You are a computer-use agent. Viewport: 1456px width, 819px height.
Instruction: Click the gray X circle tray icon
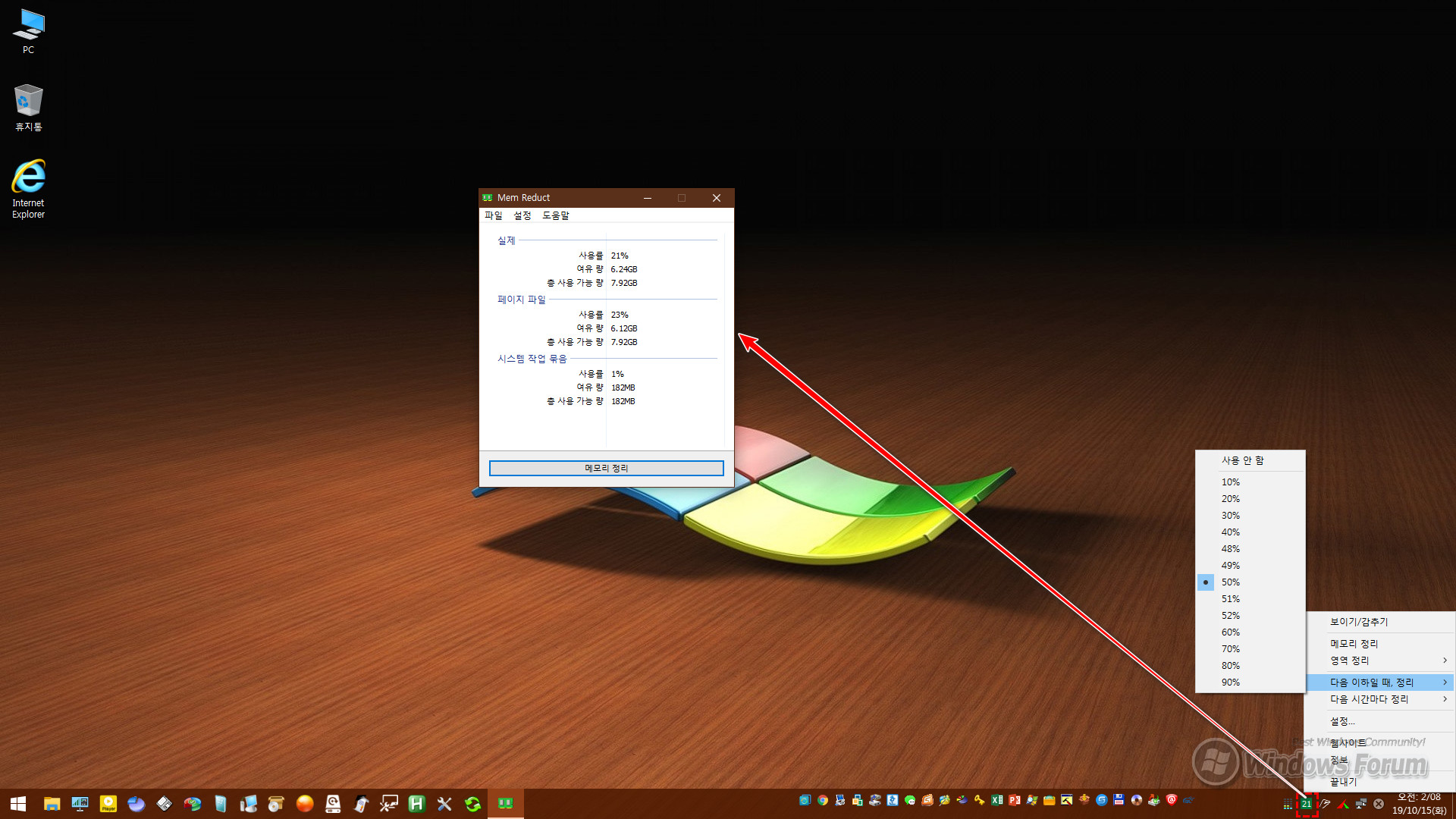[1379, 804]
